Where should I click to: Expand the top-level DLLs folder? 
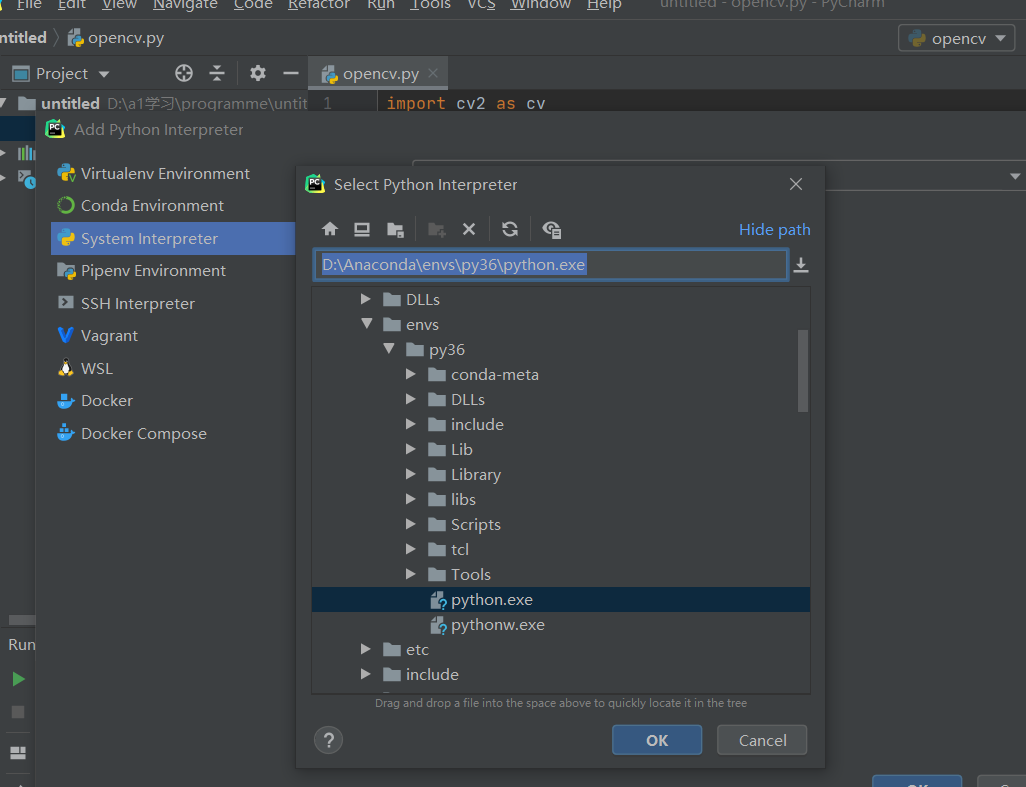pos(366,299)
